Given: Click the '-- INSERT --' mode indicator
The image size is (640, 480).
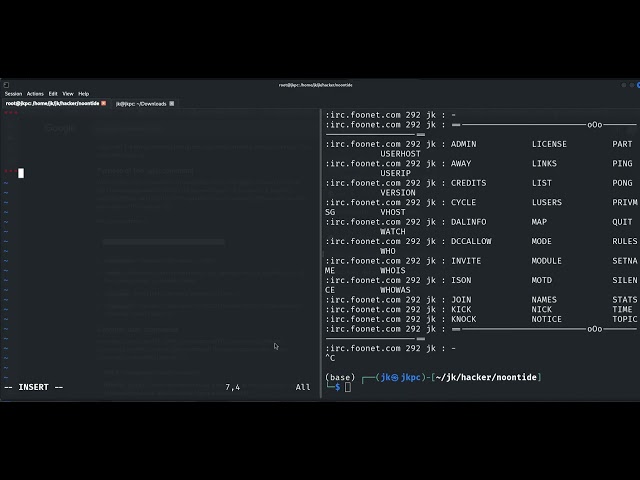Looking at the screenshot, I should pyautogui.click(x=33, y=387).
